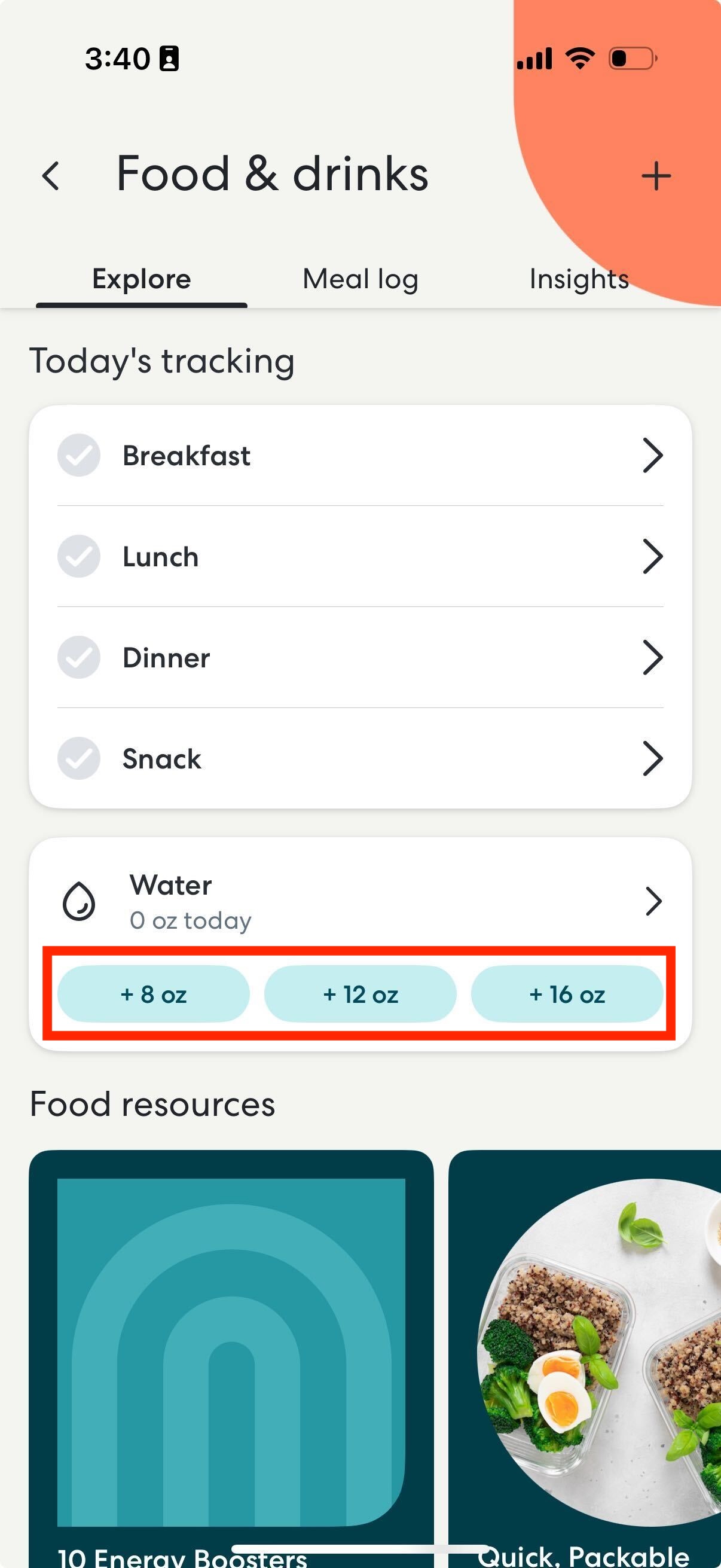Tap the Wi-Fi status icon
721x1568 pixels.
tap(580, 59)
